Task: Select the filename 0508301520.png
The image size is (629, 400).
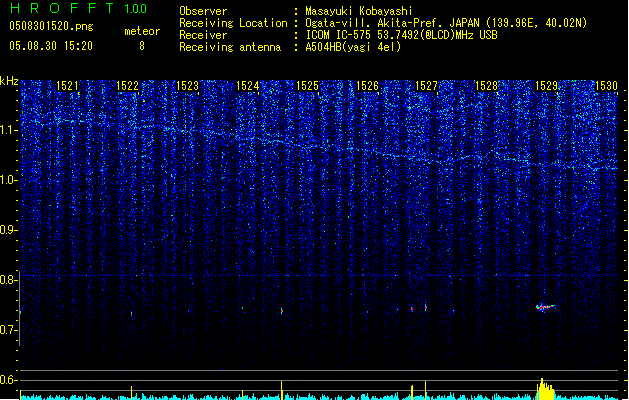Action: (51, 26)
